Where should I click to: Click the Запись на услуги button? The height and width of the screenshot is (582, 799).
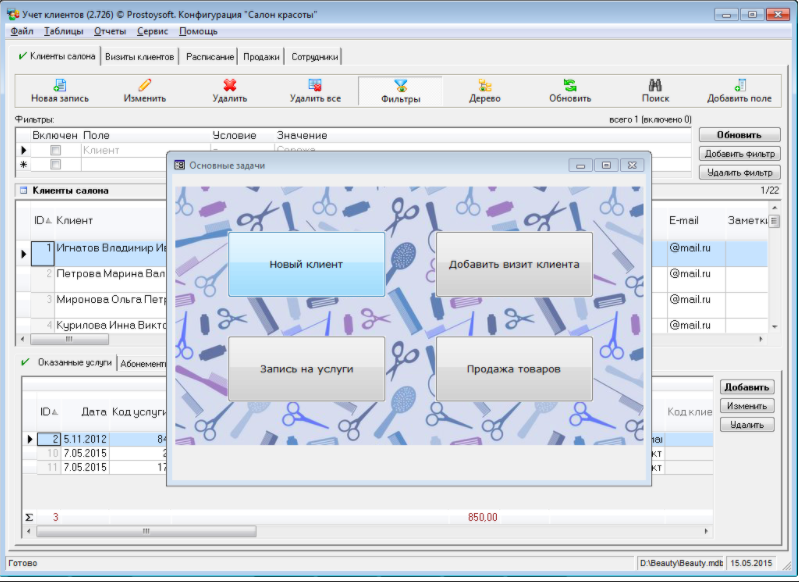(306, 368)
